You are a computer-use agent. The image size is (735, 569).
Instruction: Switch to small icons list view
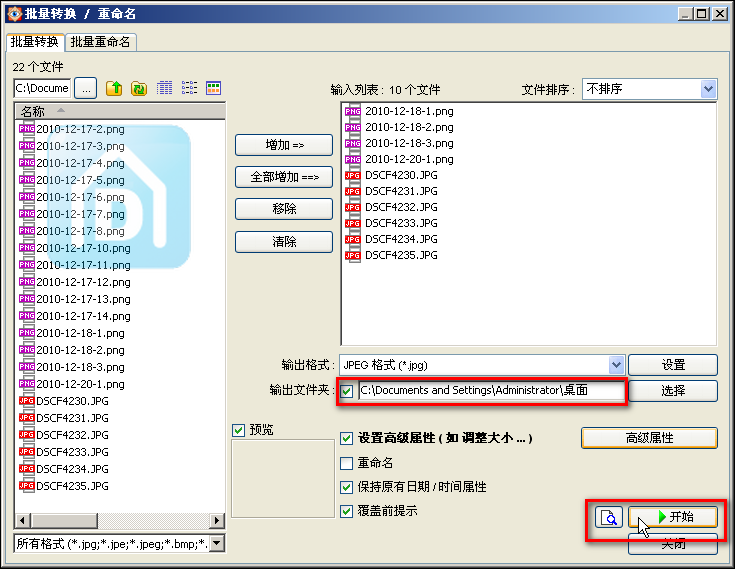coord(189,88)
